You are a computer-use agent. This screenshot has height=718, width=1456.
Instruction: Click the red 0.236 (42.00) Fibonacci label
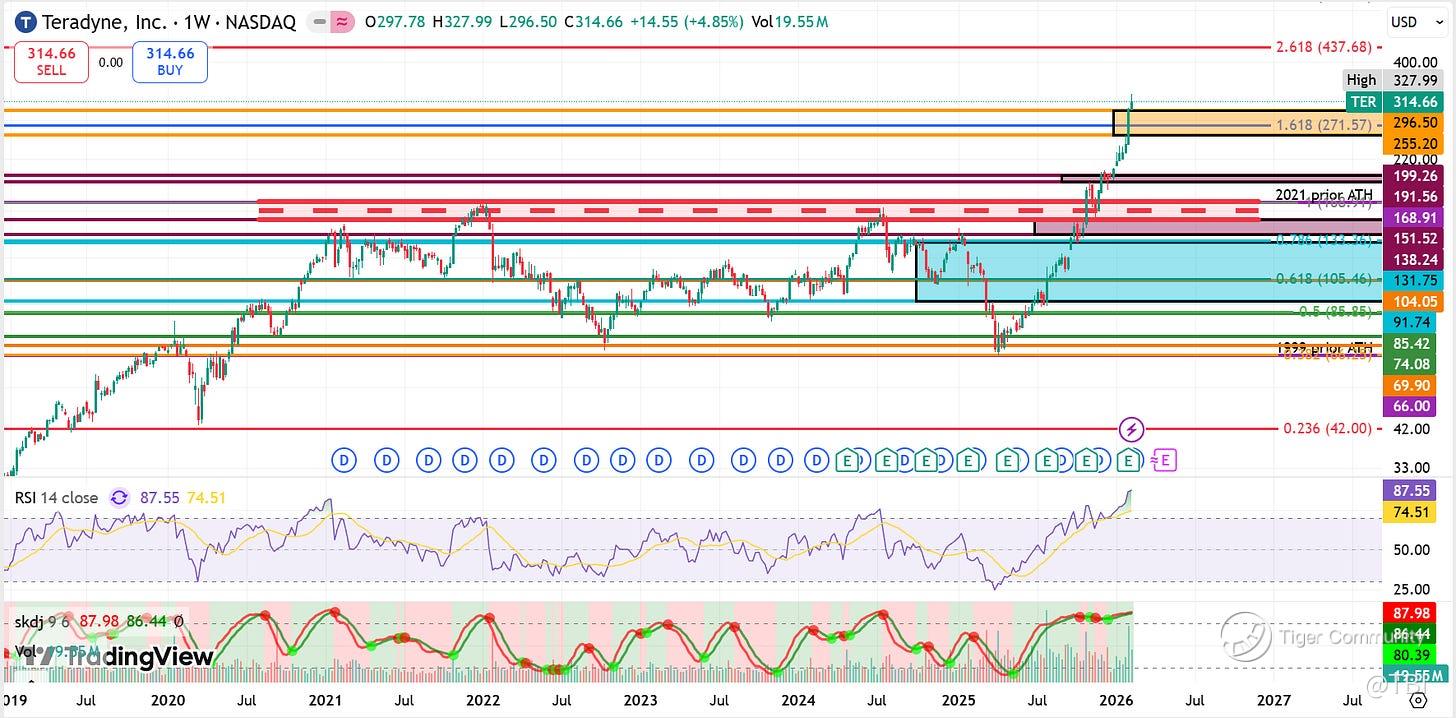1327,428
